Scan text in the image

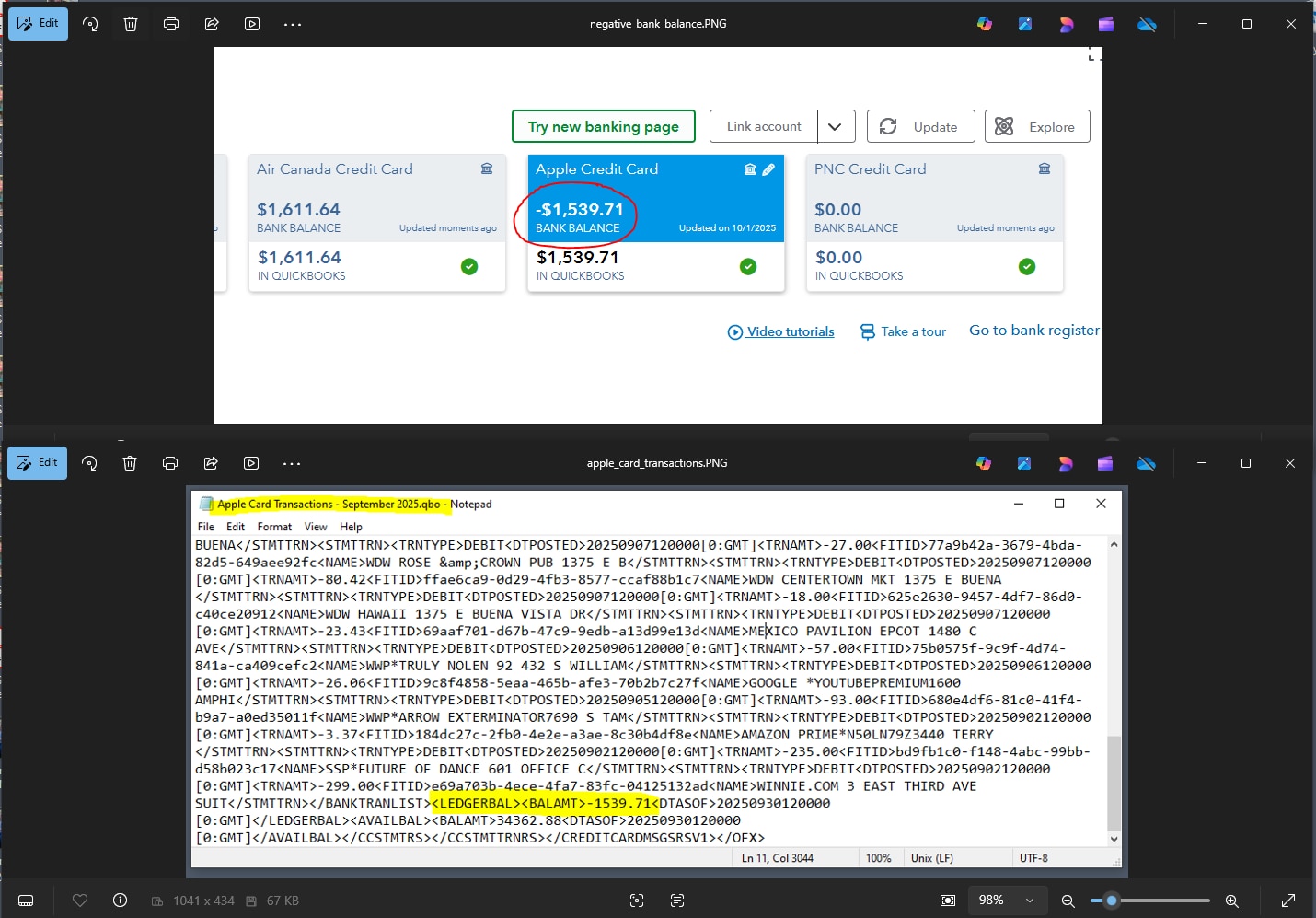(677, 901)
